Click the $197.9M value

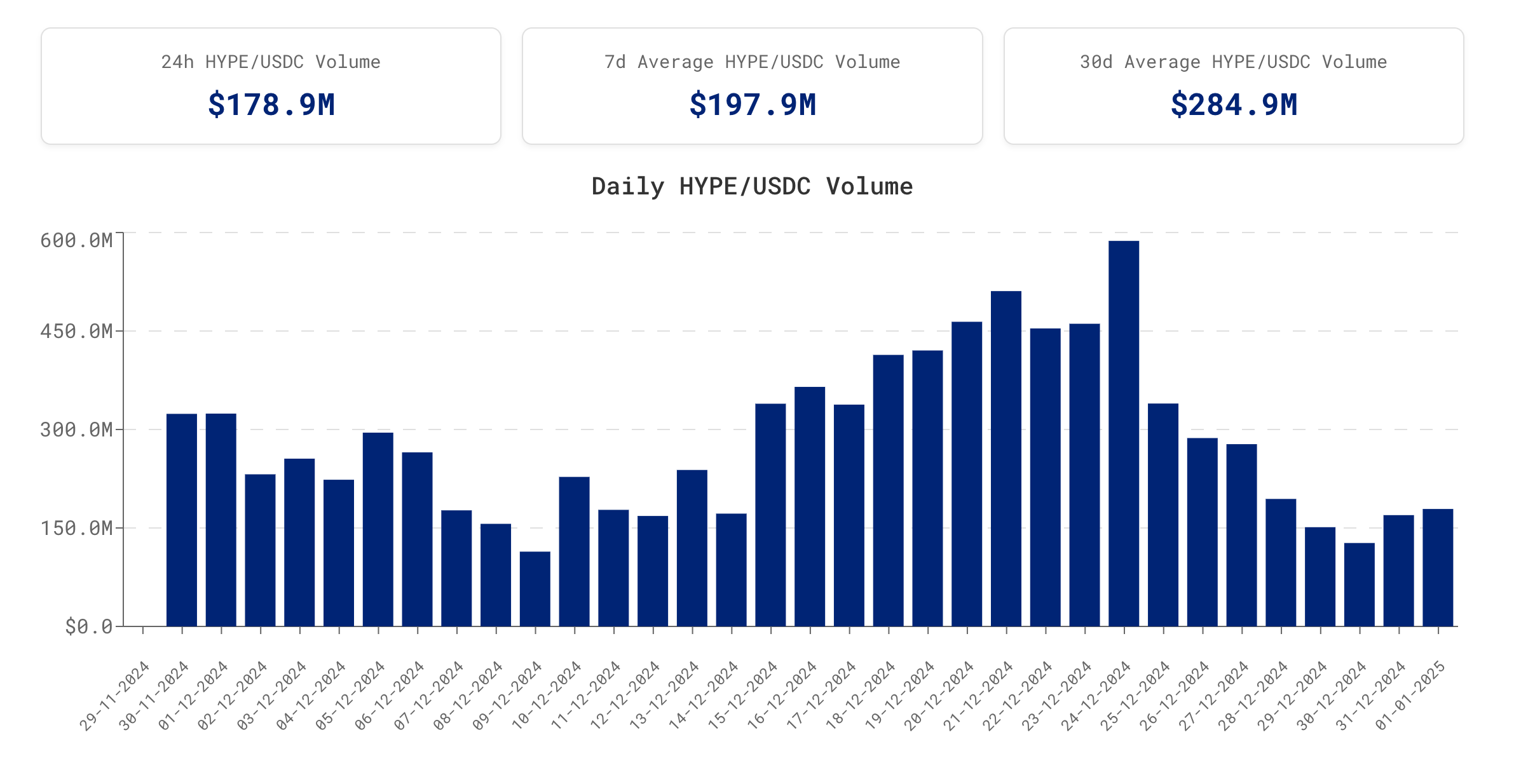pos(752,105)
